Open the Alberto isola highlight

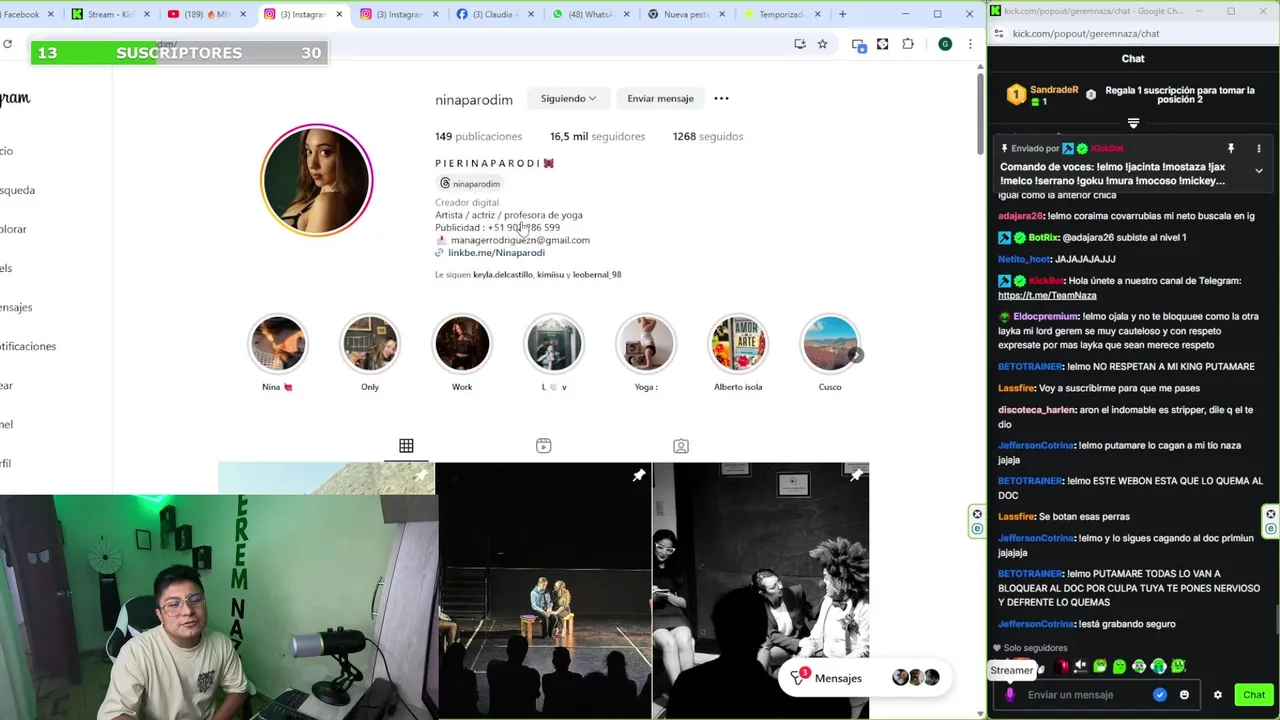pos(738,344)
